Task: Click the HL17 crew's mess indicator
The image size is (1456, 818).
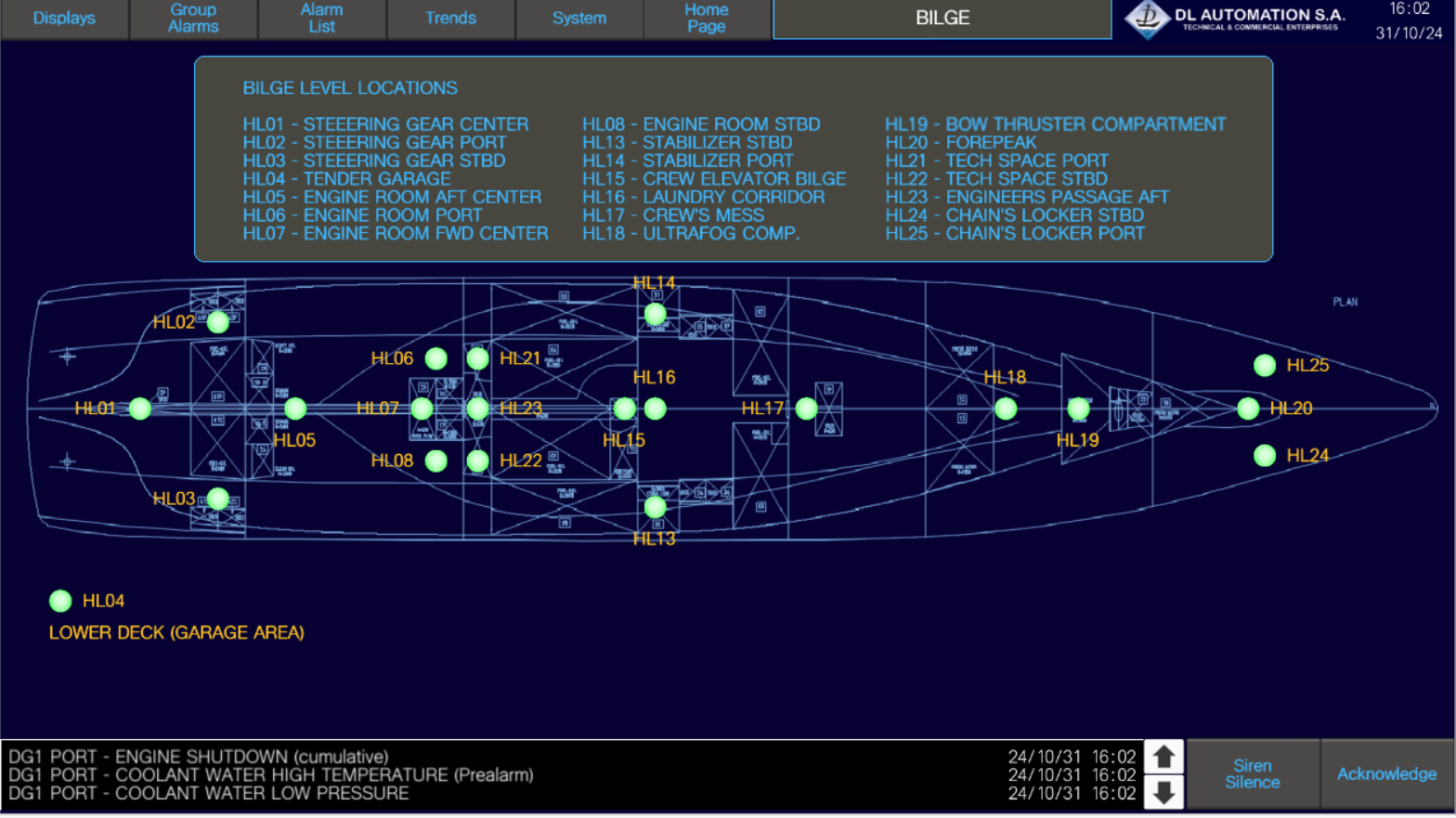Action: (806, 409)
